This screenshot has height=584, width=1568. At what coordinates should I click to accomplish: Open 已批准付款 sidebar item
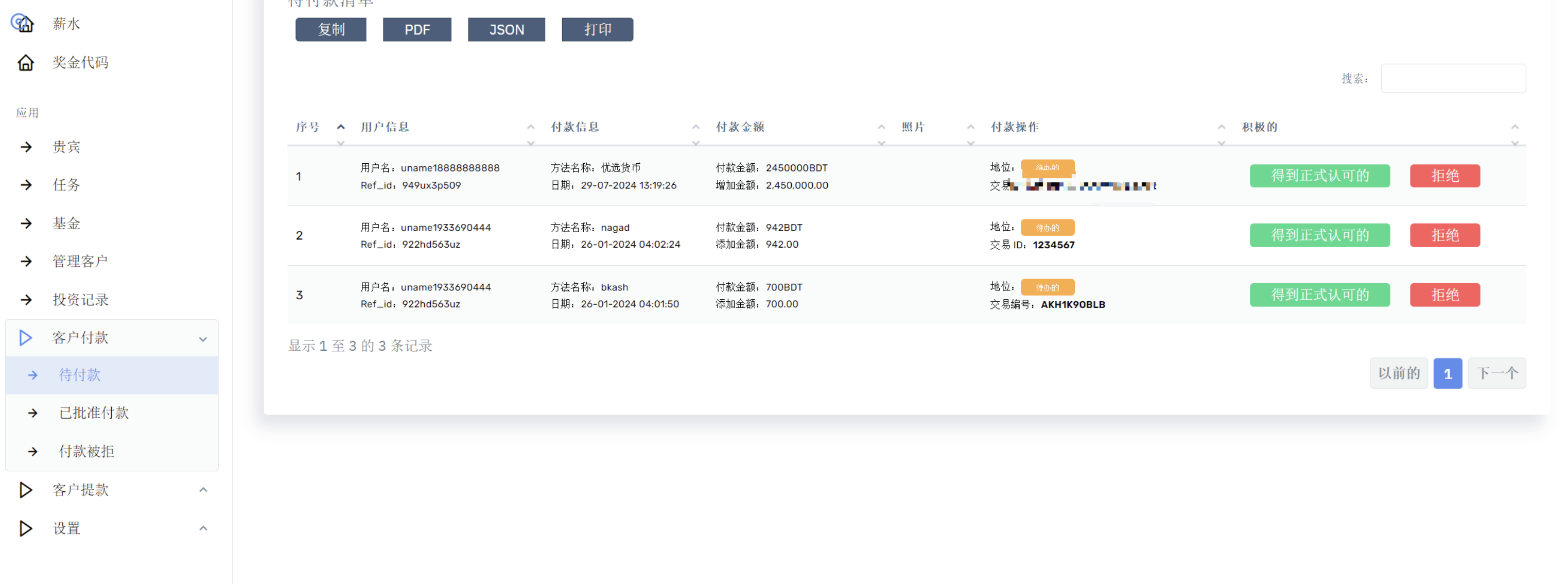(x=95, y=413)
